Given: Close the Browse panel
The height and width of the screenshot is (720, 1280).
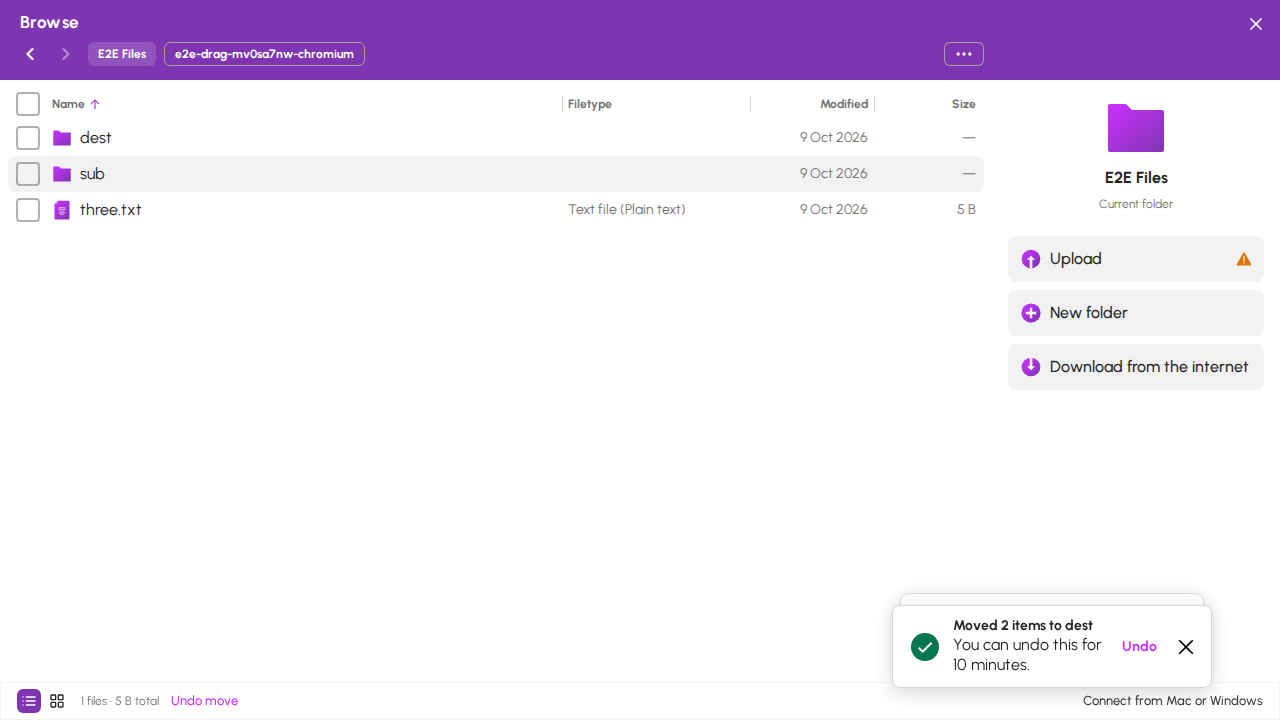Looking at the screenshot, I should point(1256,24).
